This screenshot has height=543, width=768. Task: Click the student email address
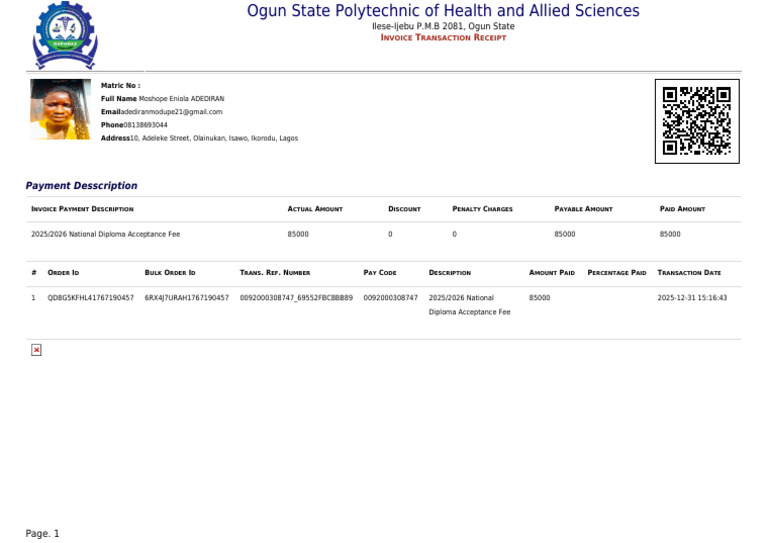171,112
